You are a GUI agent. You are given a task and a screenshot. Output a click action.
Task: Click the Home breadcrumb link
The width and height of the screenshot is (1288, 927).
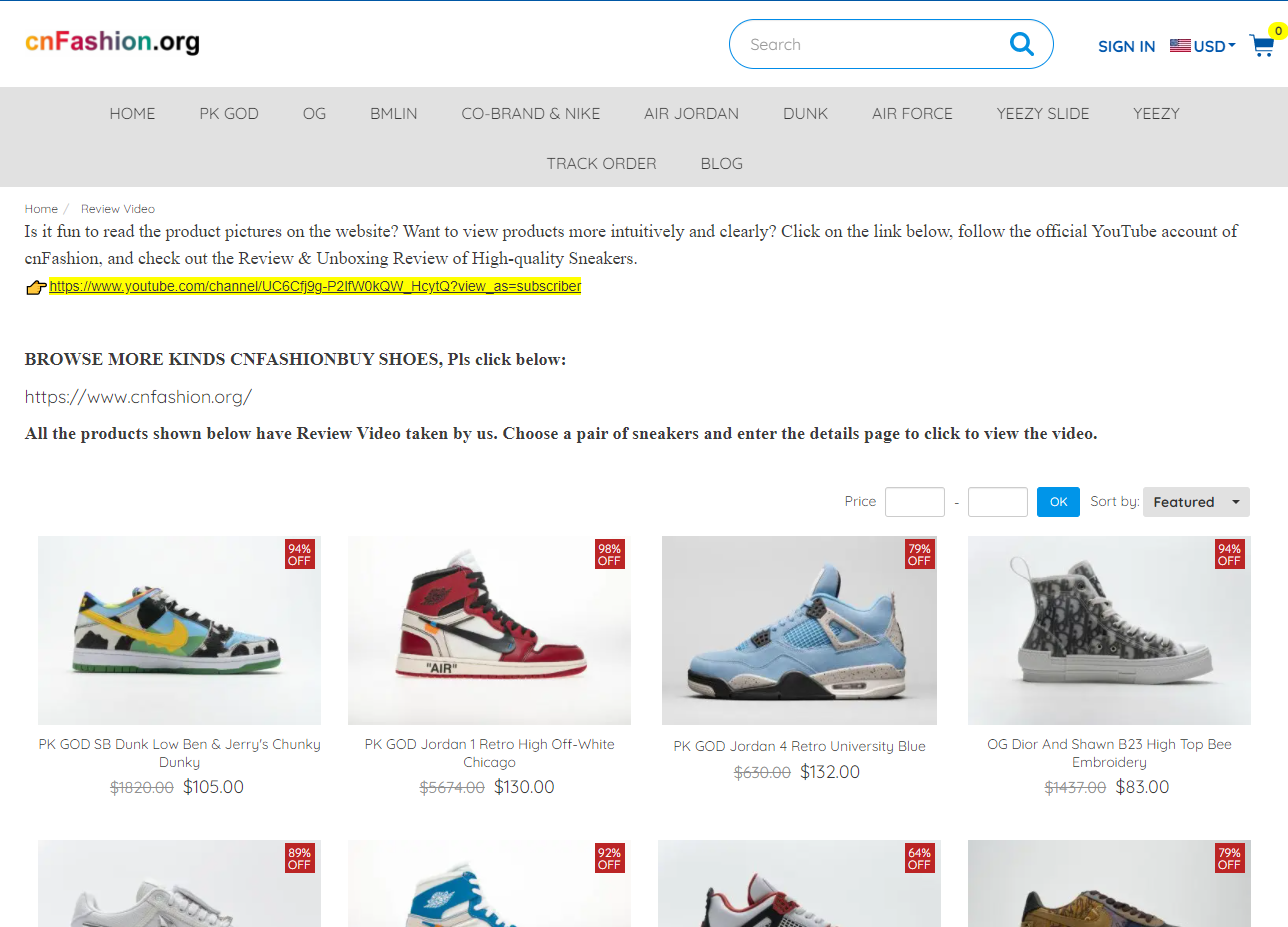(41, 209)
